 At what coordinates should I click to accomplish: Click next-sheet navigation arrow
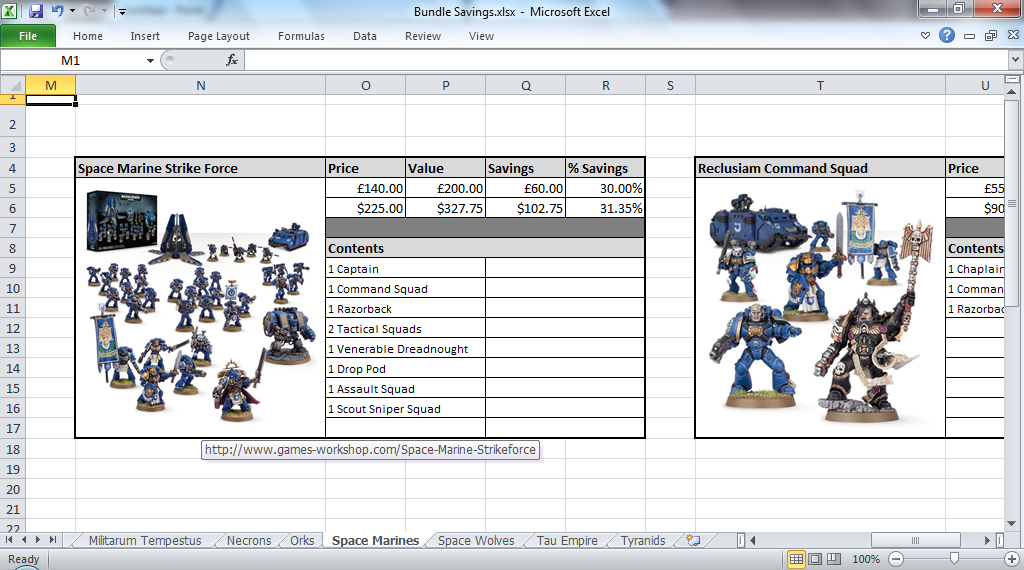pyautogui.click(x=38, y=540)
